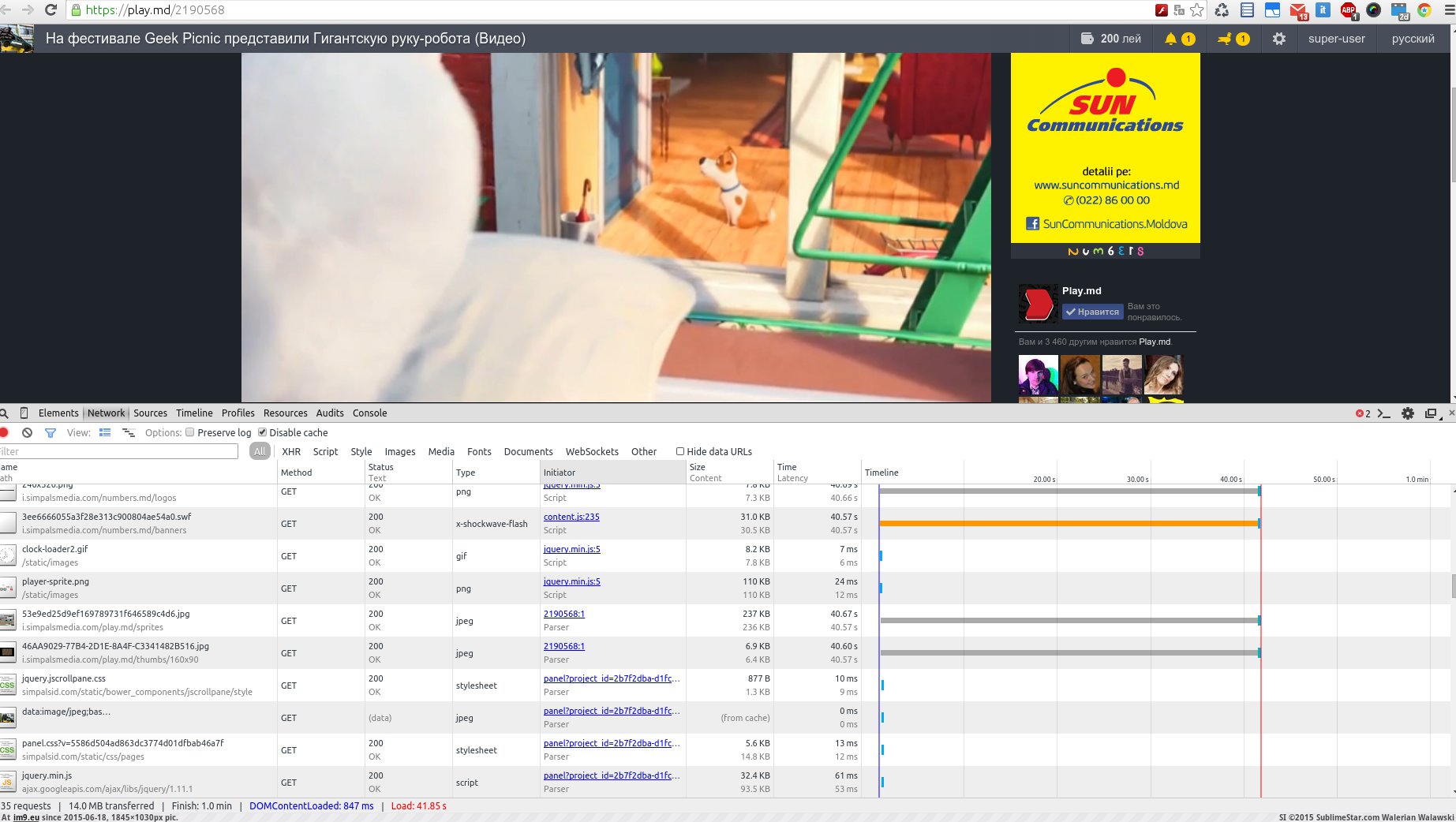Viewport: 1456px width, 822px height.
Task: Click the Facebook Нравится like button
Action: coord(1091,312)
